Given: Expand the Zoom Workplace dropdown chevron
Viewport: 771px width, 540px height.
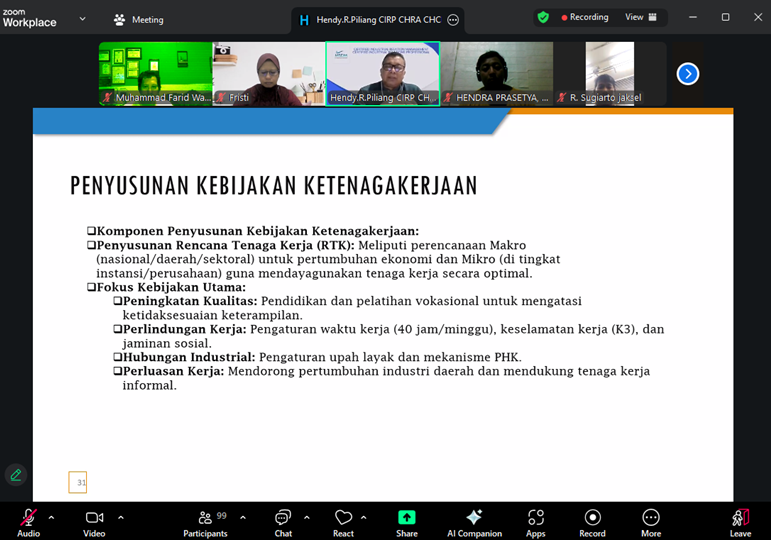Looking at the screenshot, I should pos(83,19).
